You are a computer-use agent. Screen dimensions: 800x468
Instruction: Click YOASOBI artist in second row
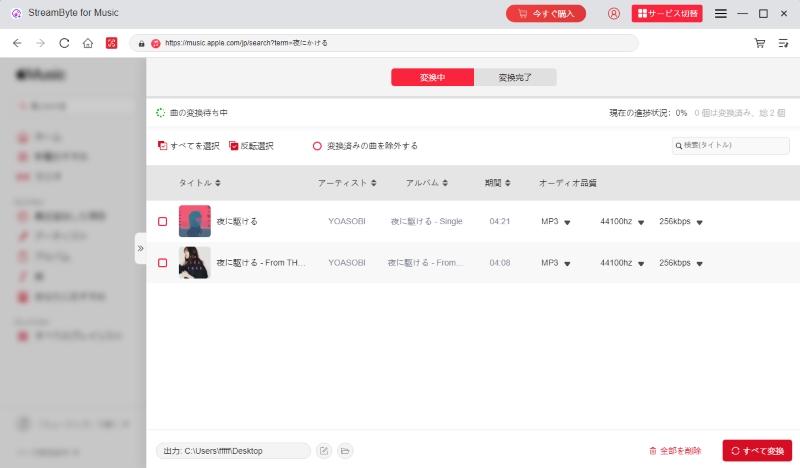(x=346, y=263)
